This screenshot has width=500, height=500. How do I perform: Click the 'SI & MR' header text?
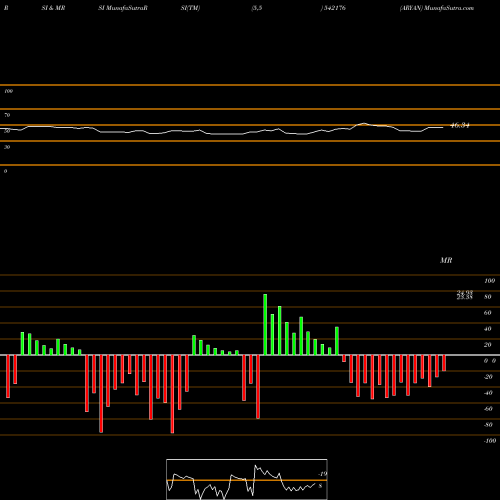click(53, 8)
